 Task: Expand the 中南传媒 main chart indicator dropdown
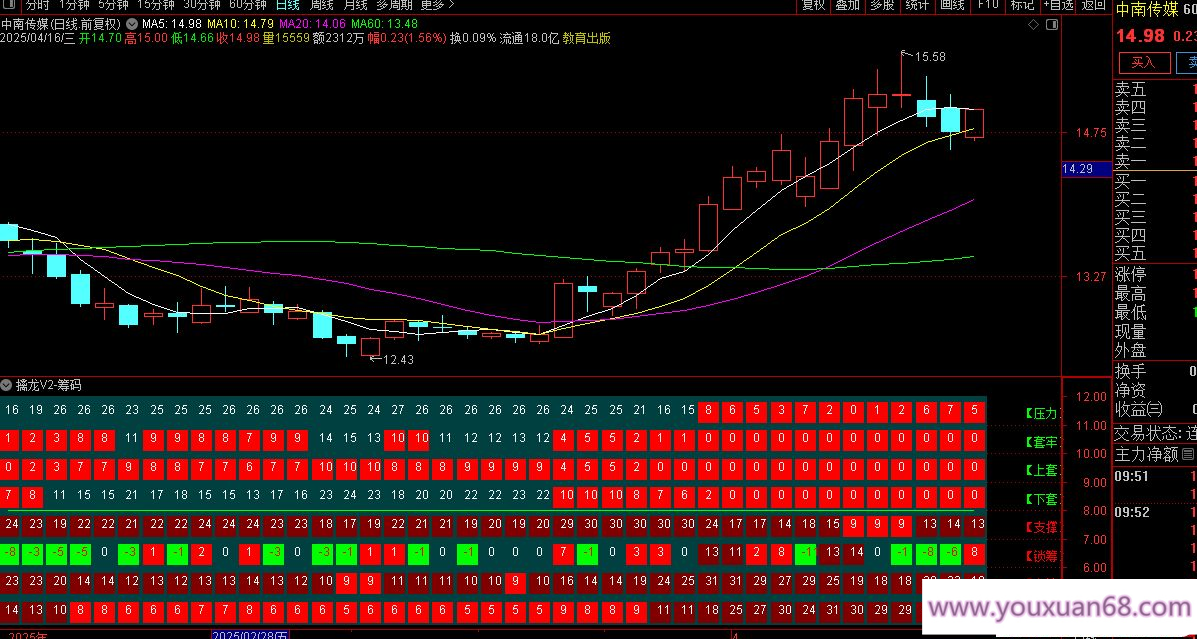(x=131, y=23)
